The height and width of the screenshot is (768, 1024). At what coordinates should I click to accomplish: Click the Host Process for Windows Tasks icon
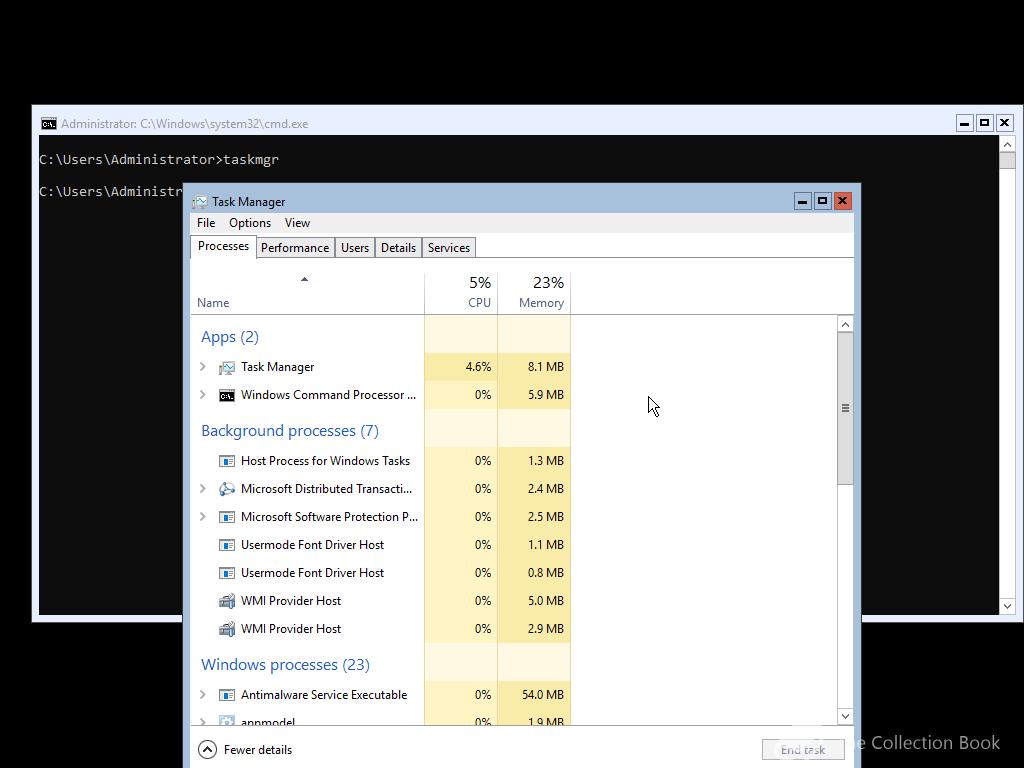tap(227, 461)
